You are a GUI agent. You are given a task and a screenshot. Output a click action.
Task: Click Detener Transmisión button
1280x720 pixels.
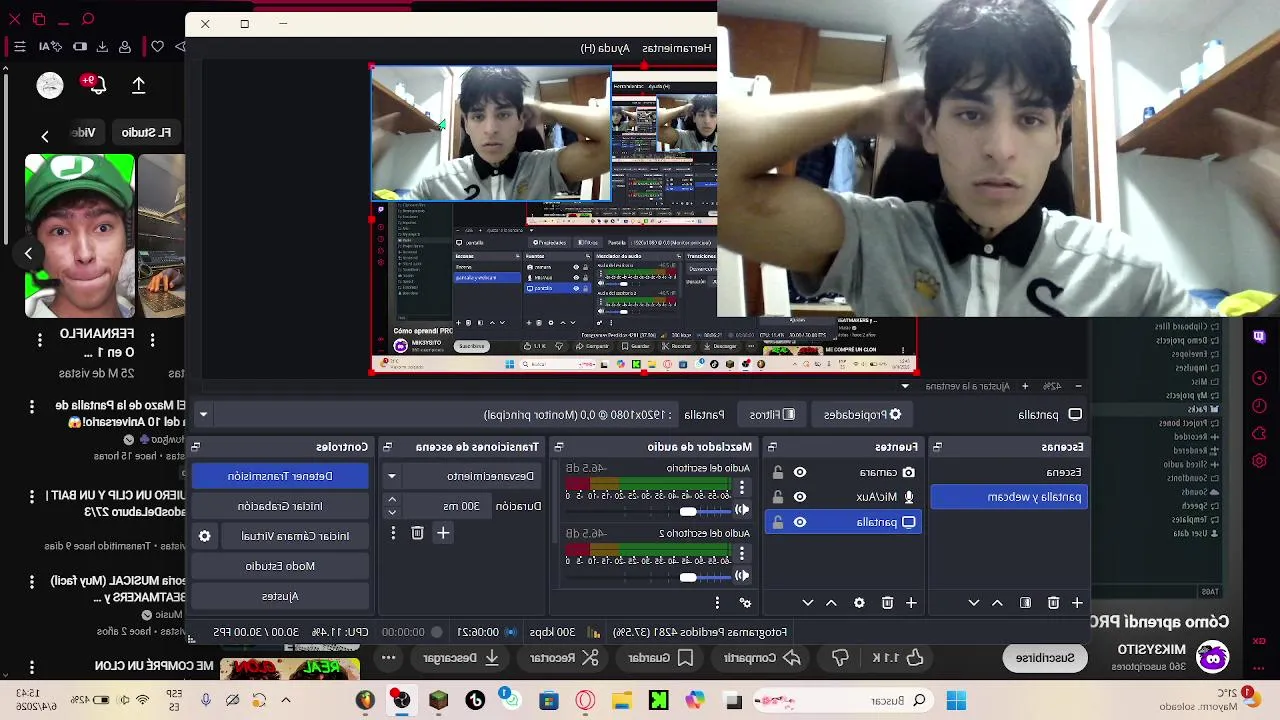tap(280, 476)
